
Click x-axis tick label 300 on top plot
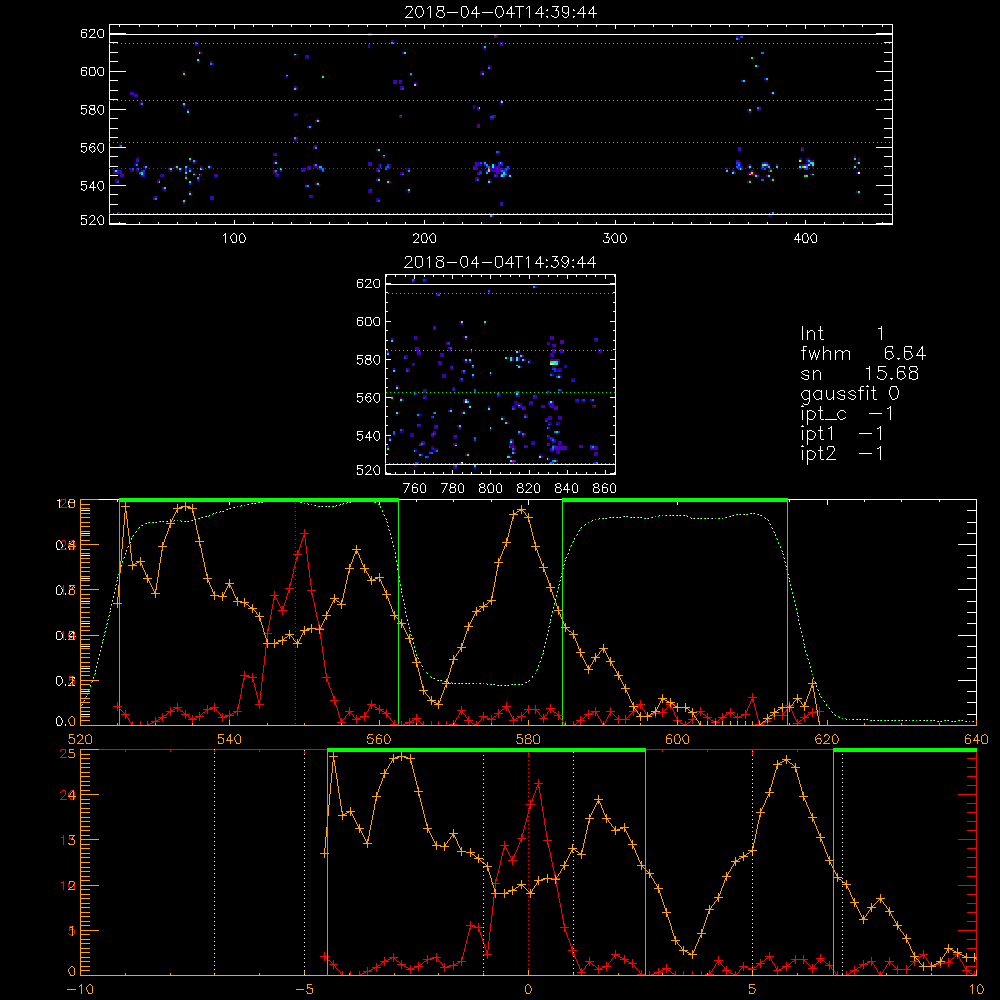click(x=615, y=239)
